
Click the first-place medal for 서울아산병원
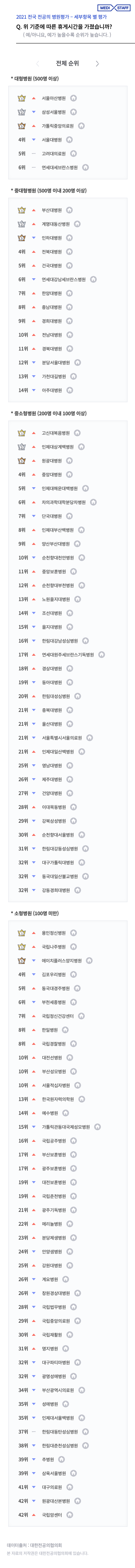click(x=22, y=98)
